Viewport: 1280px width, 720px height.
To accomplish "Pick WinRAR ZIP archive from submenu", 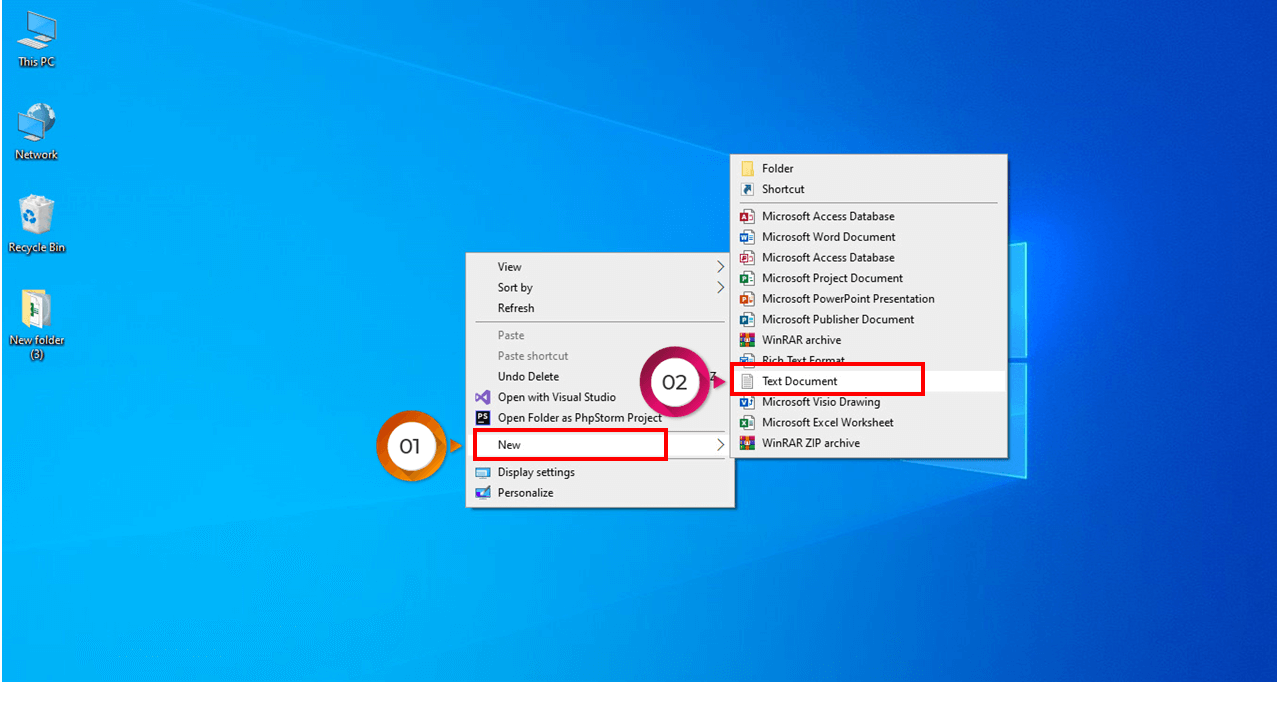I will coord(810,443).
